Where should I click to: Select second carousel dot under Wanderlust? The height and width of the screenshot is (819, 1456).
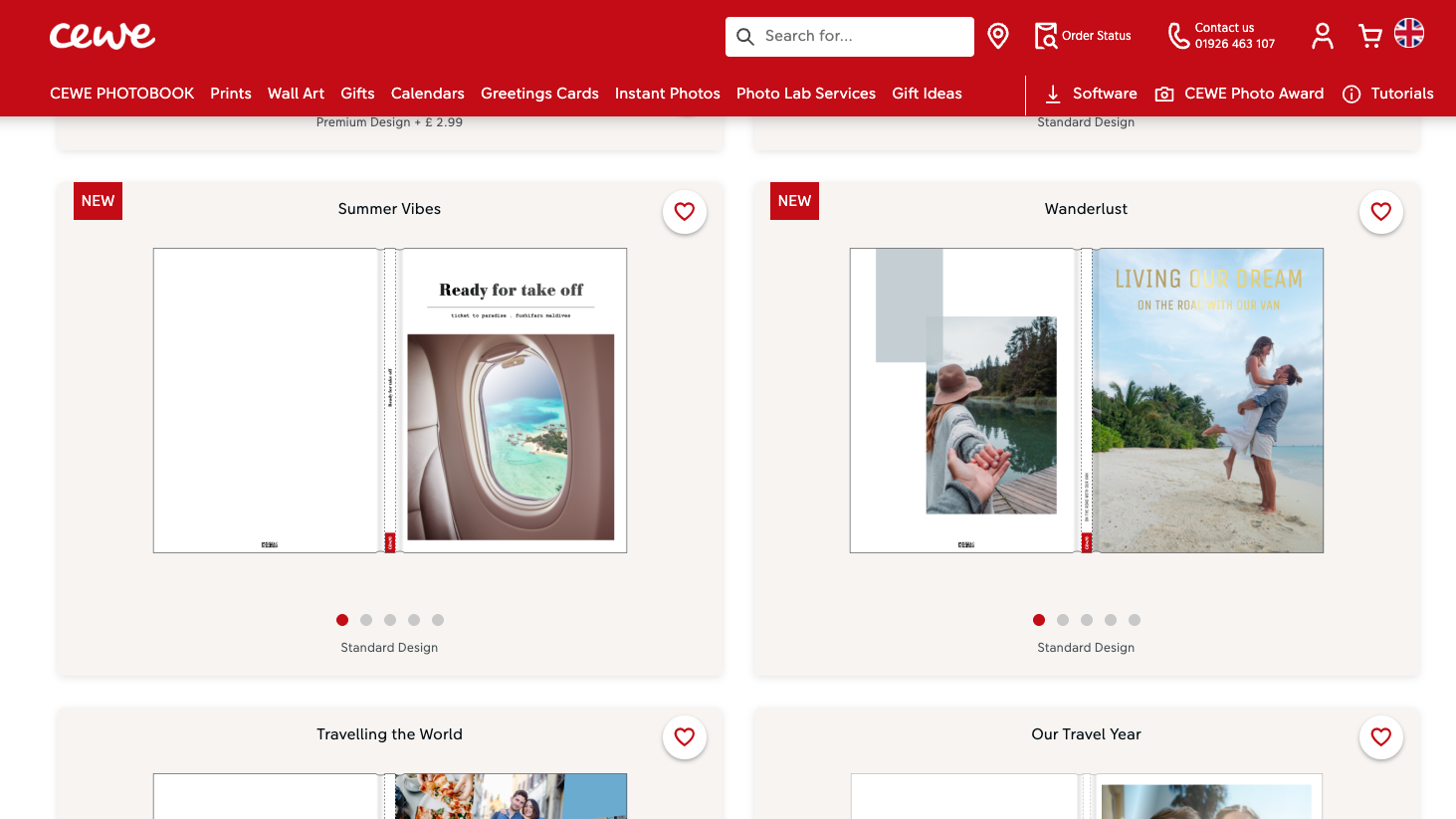[1063, 620]
